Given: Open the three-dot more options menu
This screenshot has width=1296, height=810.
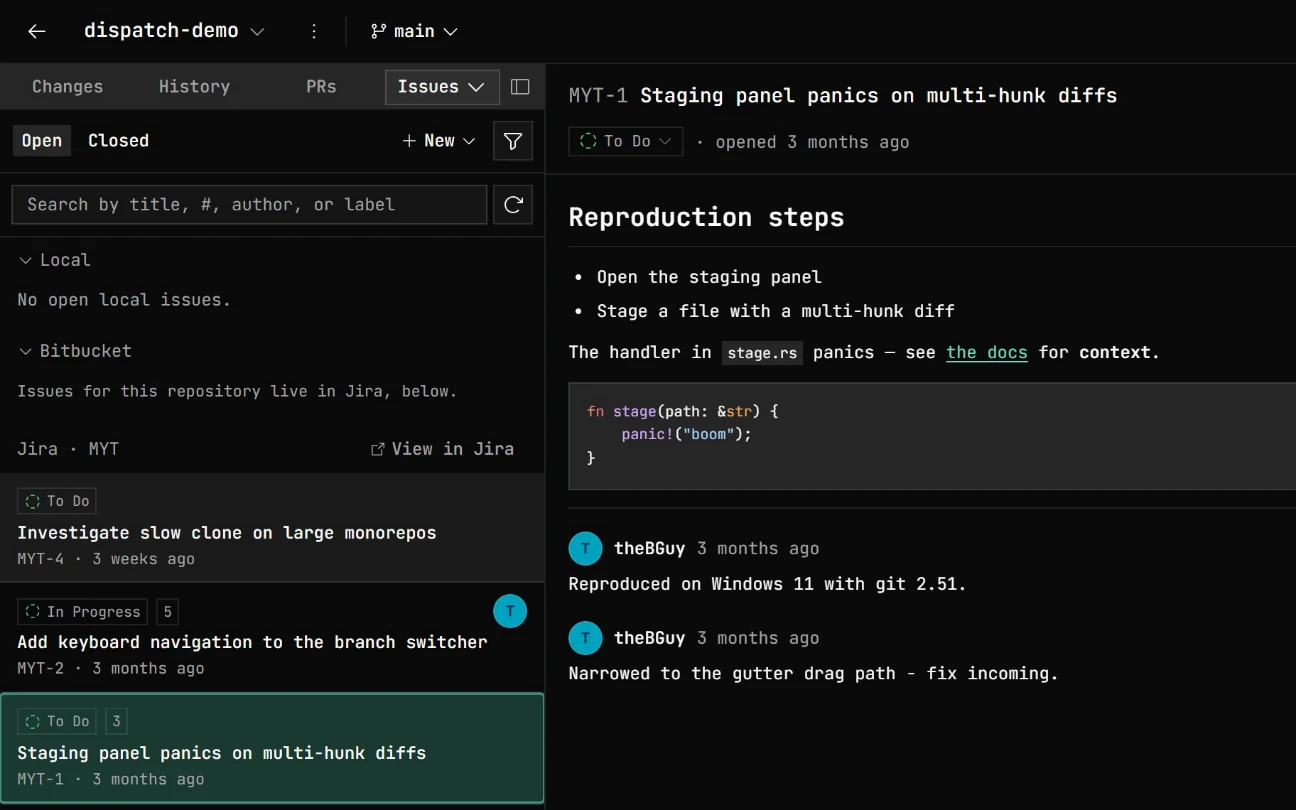Looking at the screenshot, I should tap(314, 31).
